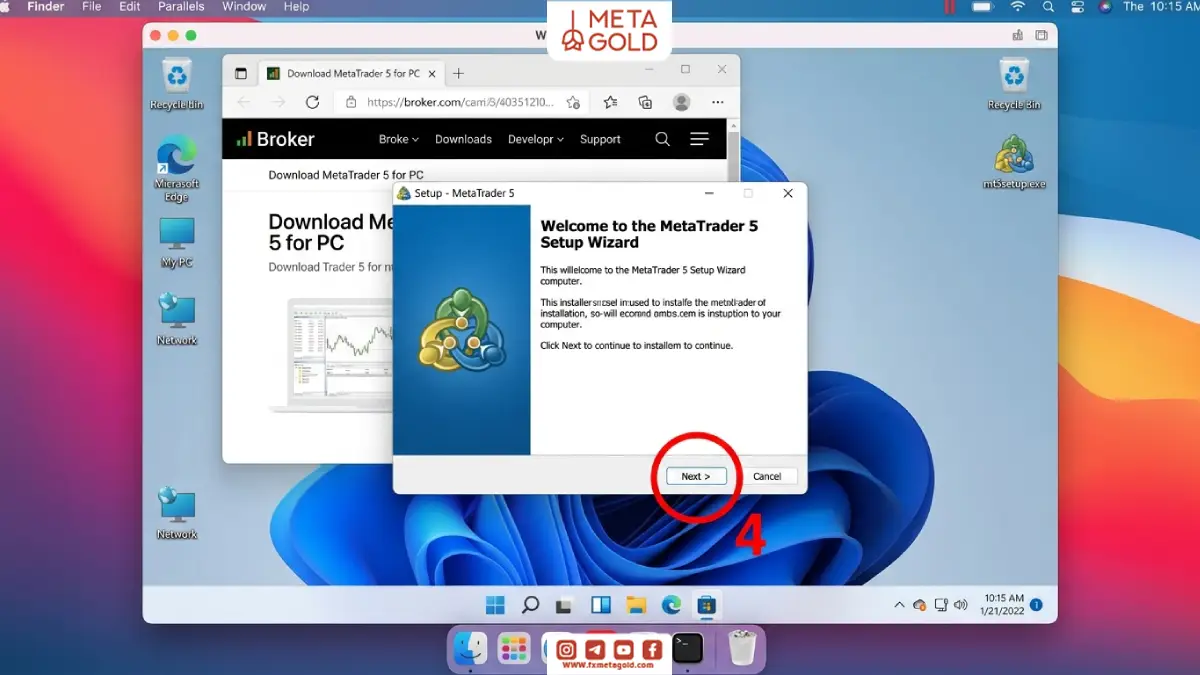Open Terminal in the Dock

687,649
